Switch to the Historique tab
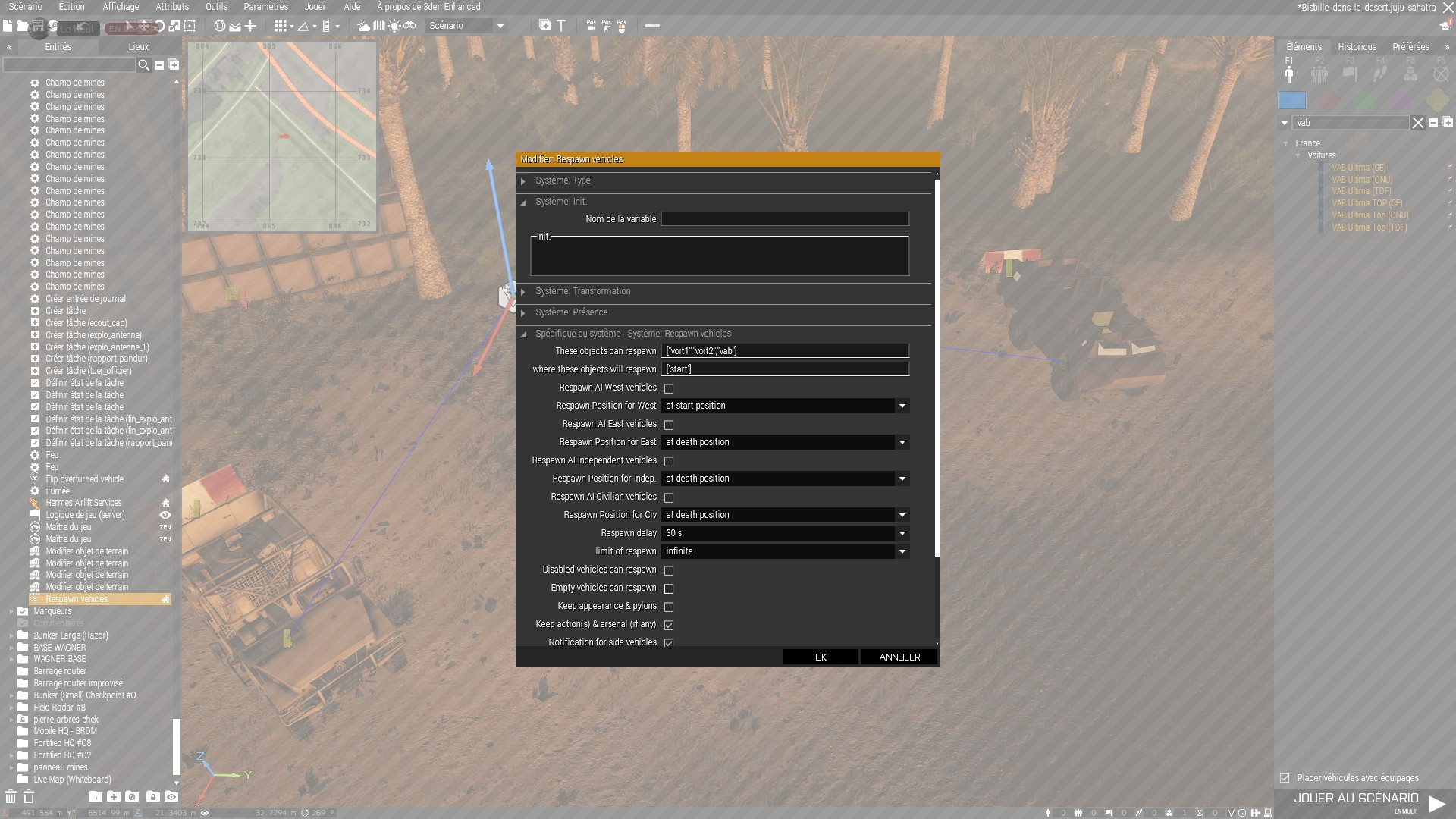Viewport: 1456px width, 819px height. (x=1357, y=47)
